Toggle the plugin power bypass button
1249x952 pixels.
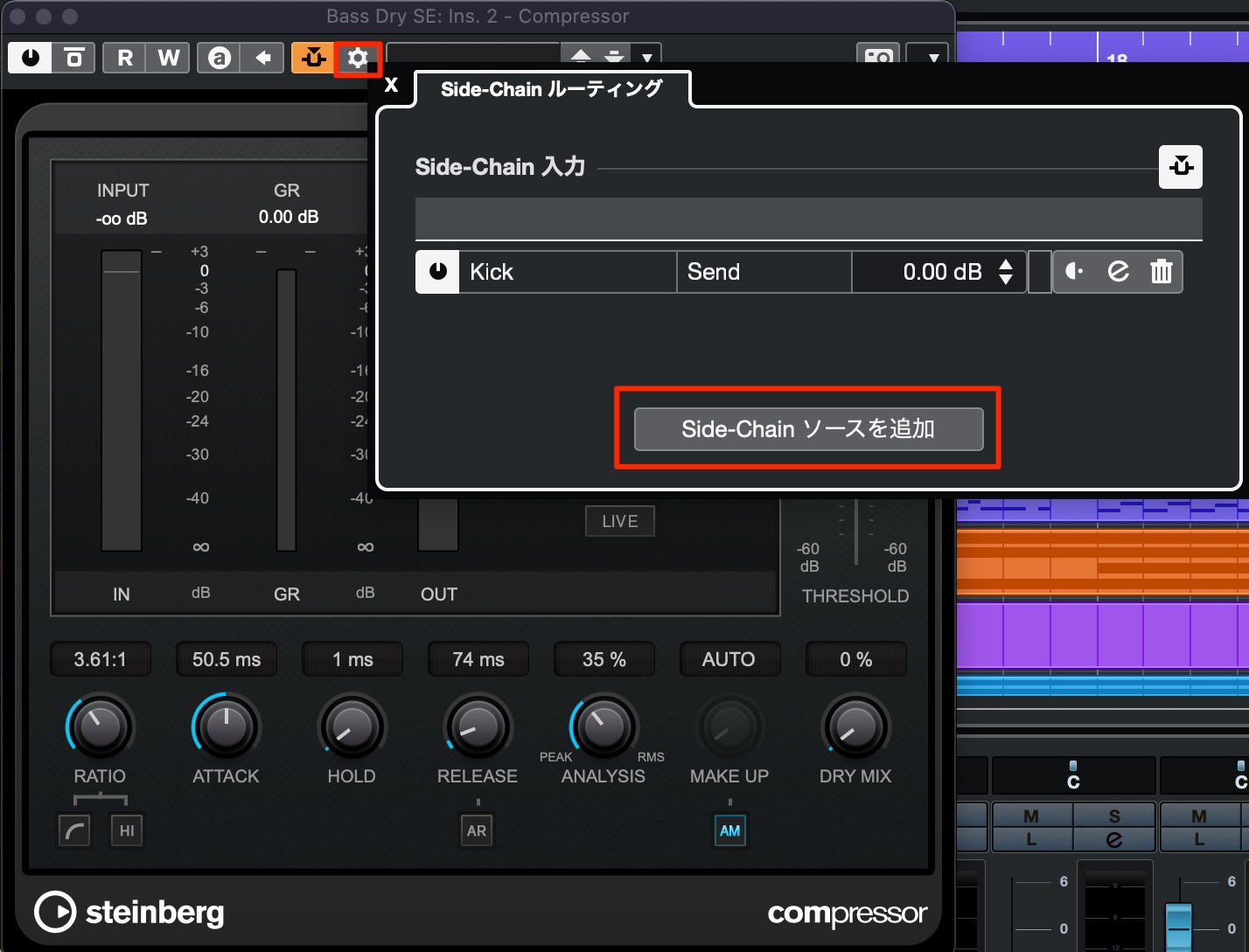(31, 58)
